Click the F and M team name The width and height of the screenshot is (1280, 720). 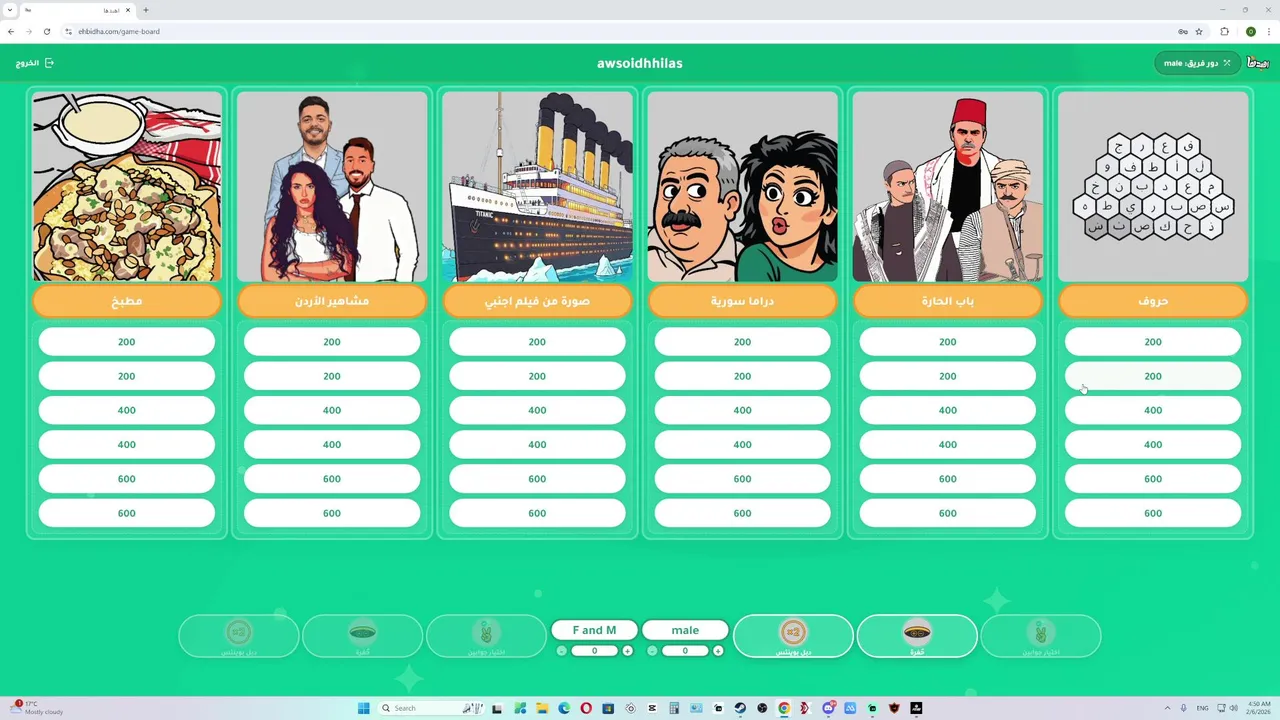[x=594, y=630]
